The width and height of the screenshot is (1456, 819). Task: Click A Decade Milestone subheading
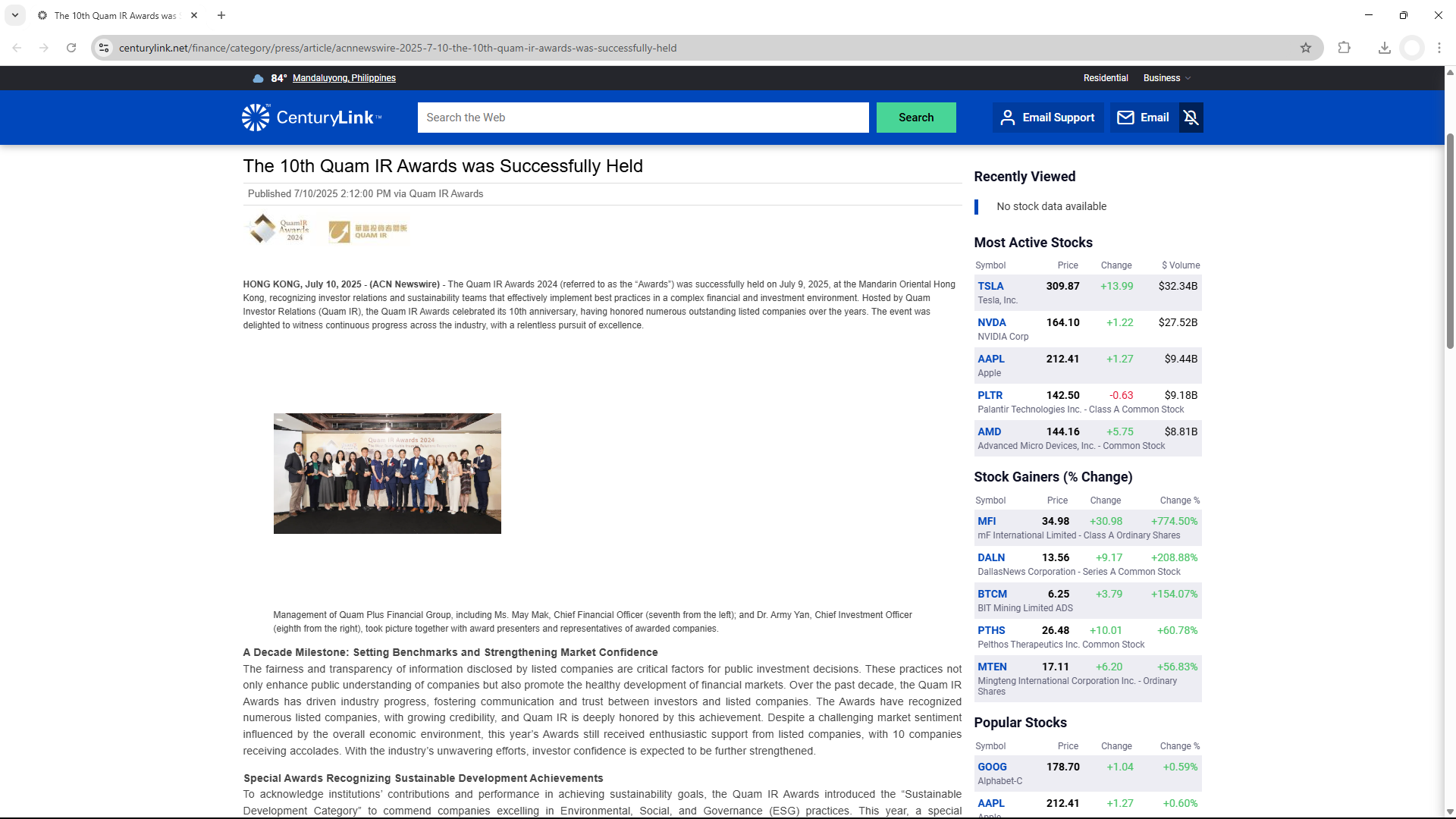450,652
